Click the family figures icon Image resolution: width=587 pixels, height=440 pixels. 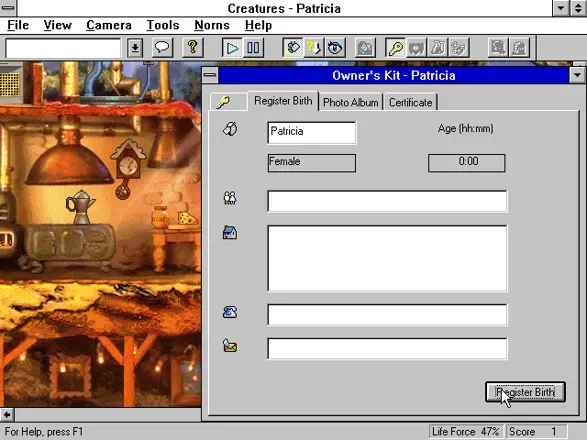(230, 198)
